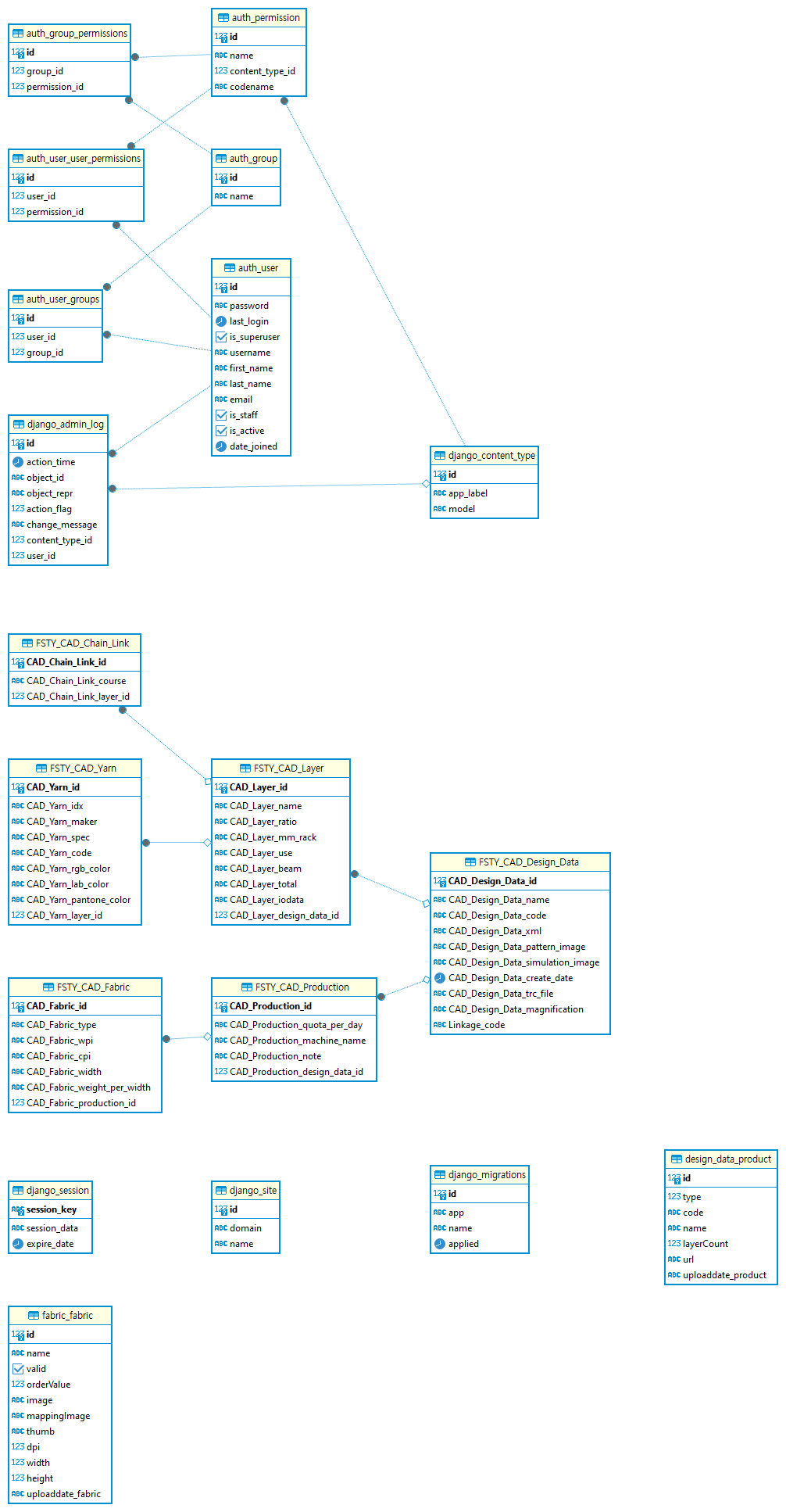Click the is_staff checkbox icon
The height and width of the screenshot is (1512, 786).
coord(221,415)
